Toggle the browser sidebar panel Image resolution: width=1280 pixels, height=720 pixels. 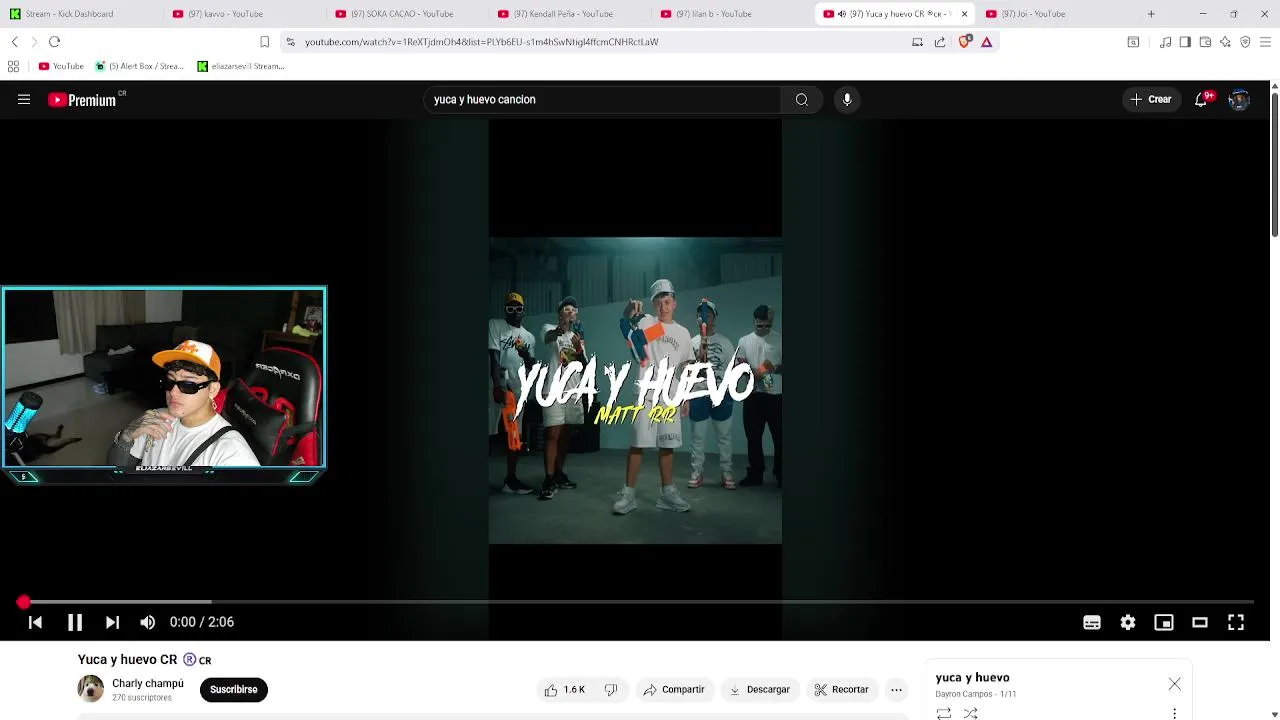pos(1185,42)
